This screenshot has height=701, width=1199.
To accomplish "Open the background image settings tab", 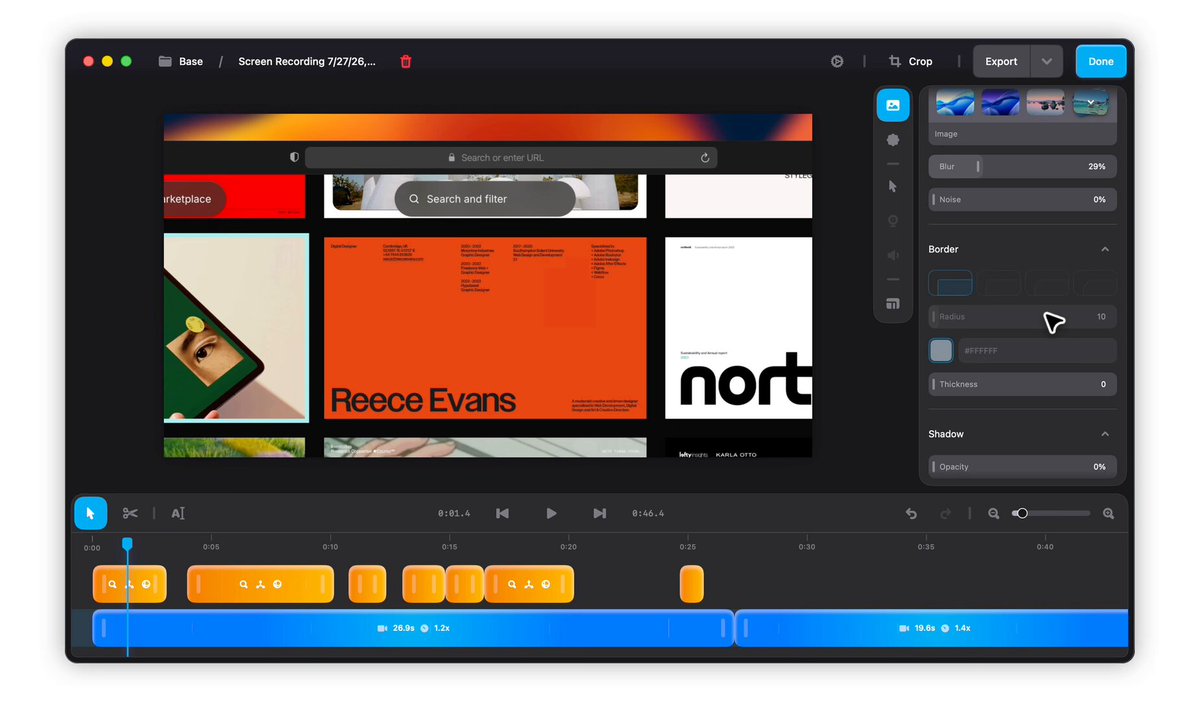I will pyautogui.click(x=892, y=105).
